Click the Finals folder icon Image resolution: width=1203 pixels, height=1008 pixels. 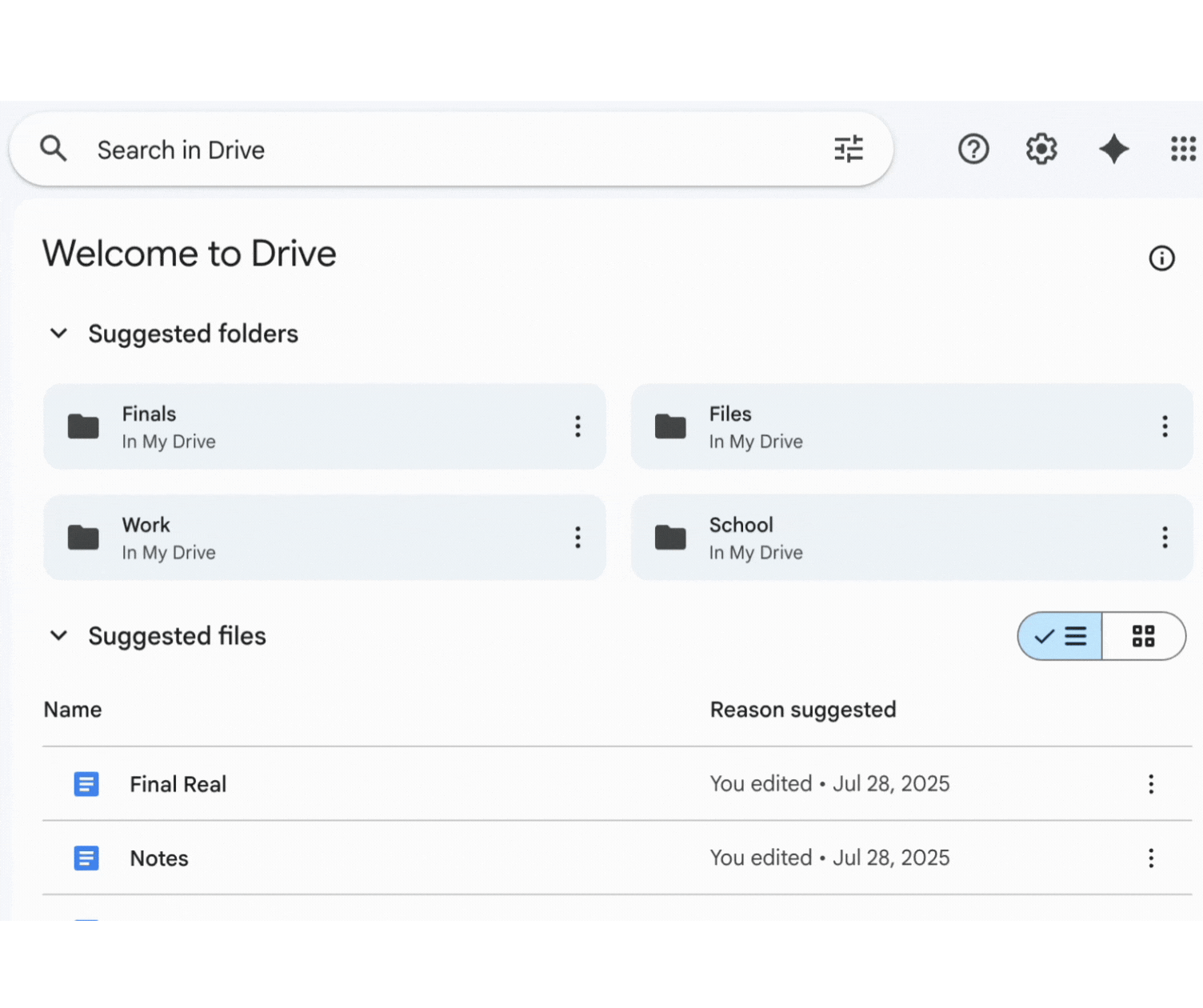pyautogui.click(x=83, y=427)
